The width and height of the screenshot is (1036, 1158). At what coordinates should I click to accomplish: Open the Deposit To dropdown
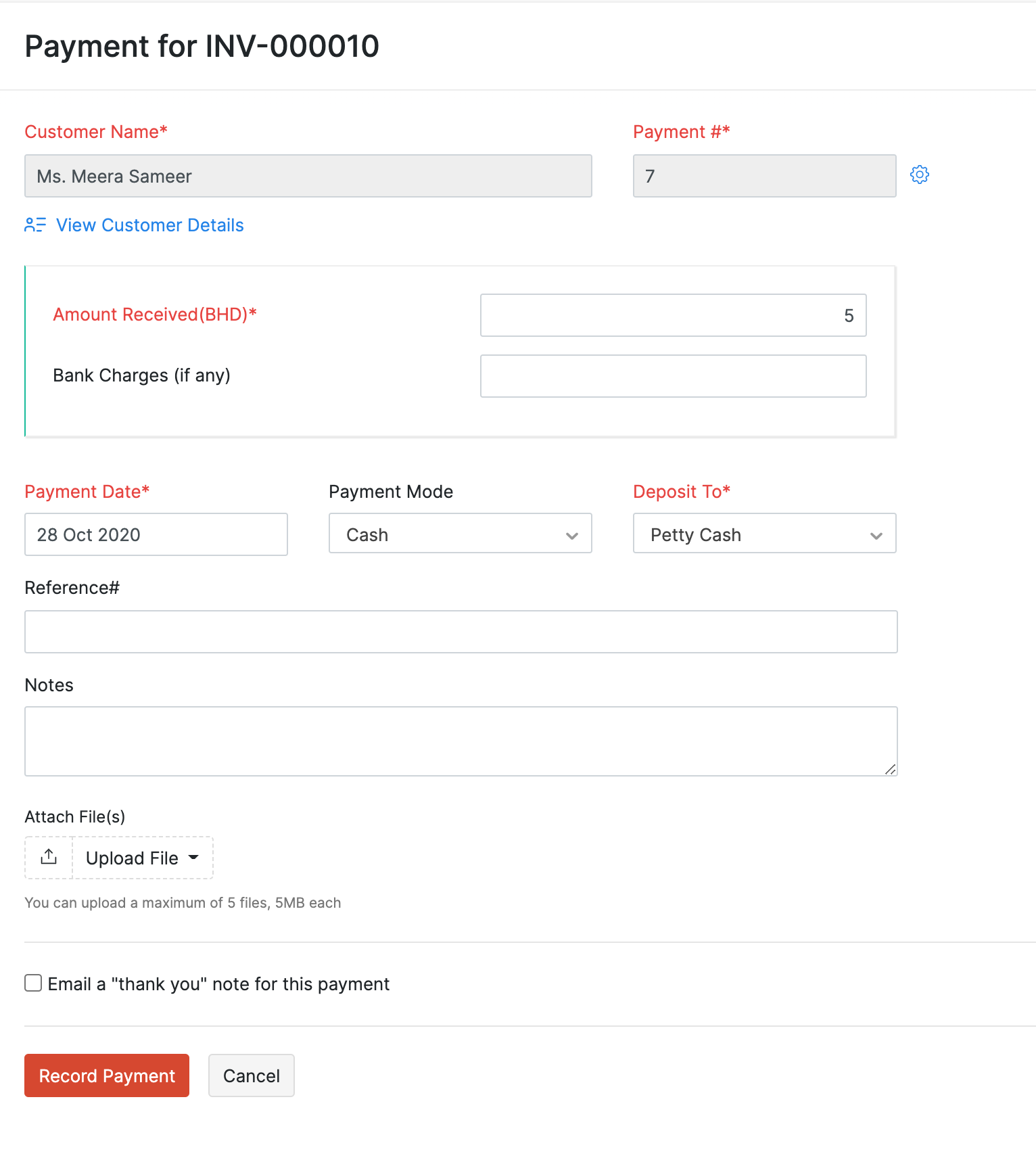(764, 534)
